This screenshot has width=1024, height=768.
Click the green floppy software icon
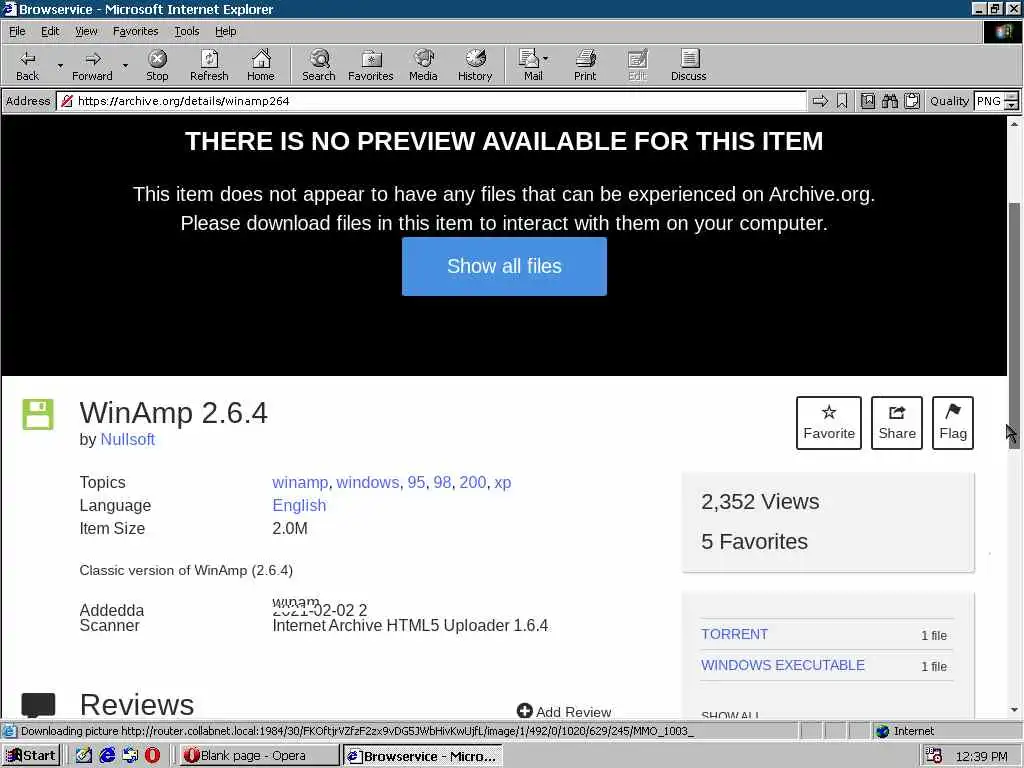tap(38, 414)
